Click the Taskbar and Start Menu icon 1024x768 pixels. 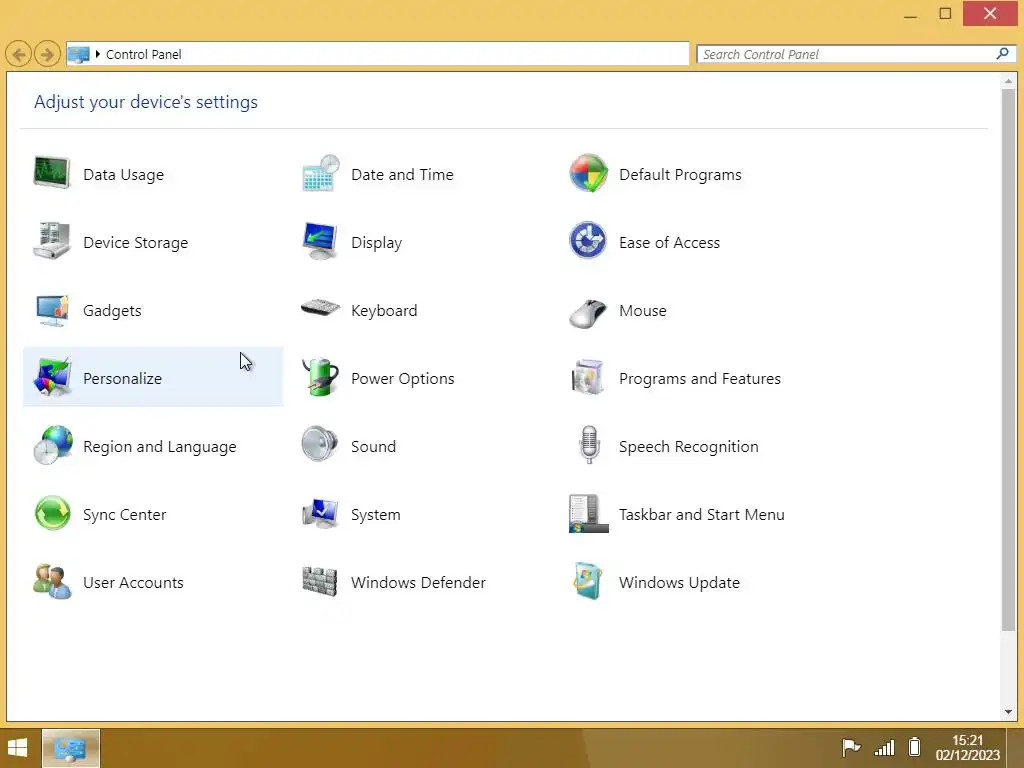[588, 513]
